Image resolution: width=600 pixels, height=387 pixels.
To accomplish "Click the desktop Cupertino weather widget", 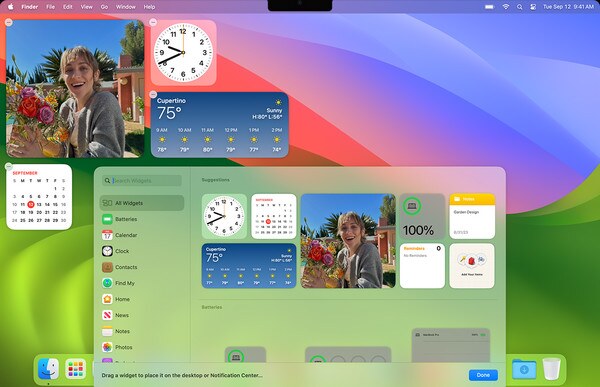I will pos(220,125).
